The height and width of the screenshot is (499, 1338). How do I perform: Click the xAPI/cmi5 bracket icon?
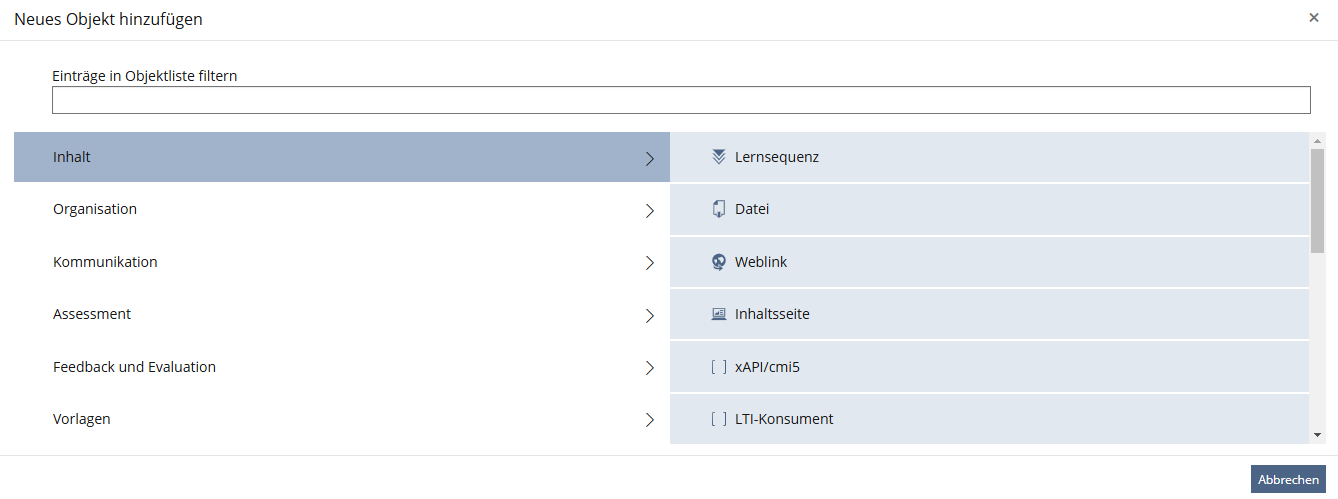pyautogui.click(x=718, y=367)
